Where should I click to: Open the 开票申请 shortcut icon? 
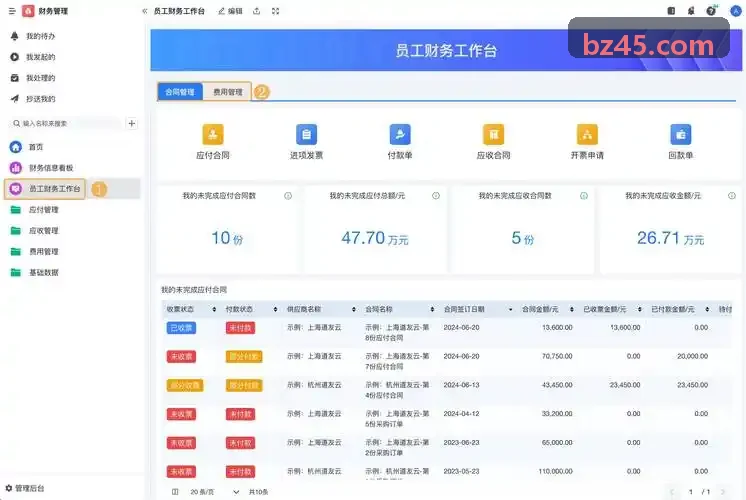[587, 135]
